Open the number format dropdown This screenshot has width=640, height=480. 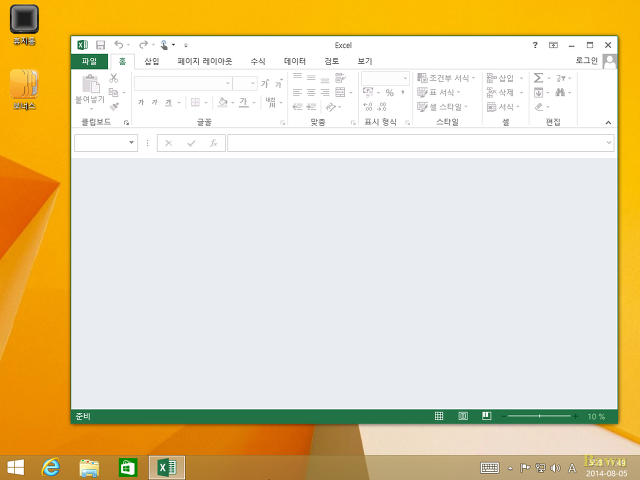click(x=405, y=78)
